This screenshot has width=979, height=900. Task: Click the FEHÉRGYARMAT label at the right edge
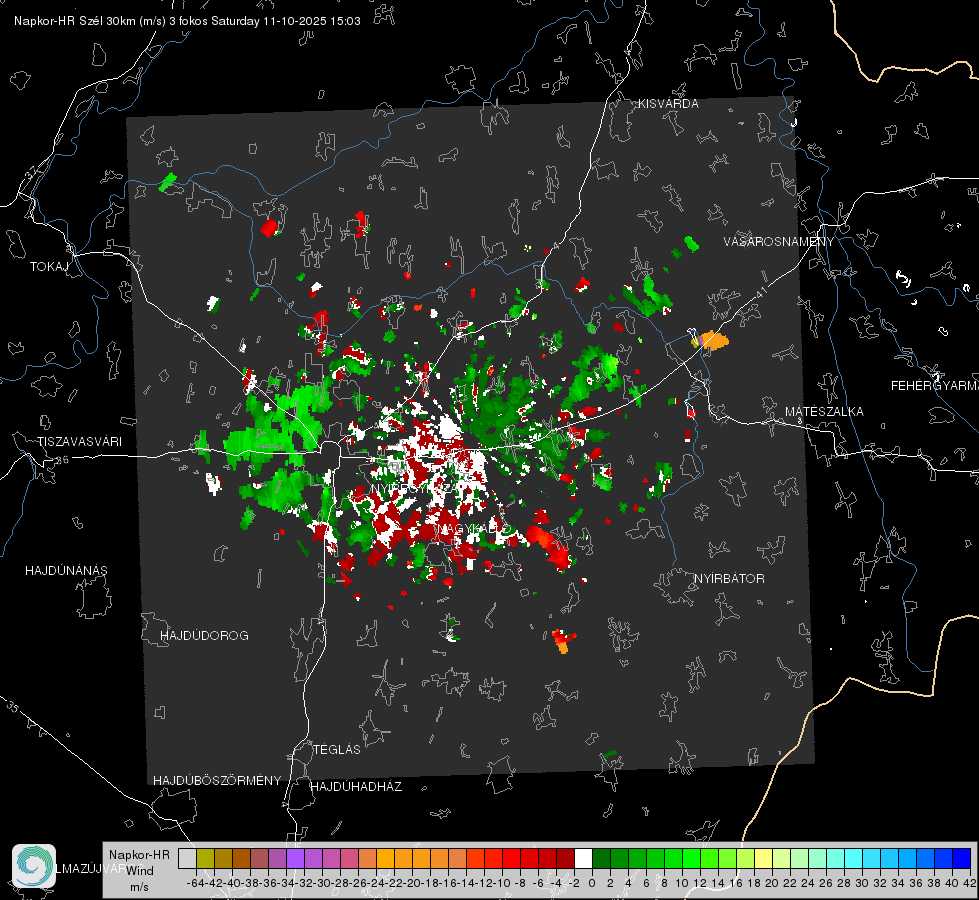click(935, 386)
